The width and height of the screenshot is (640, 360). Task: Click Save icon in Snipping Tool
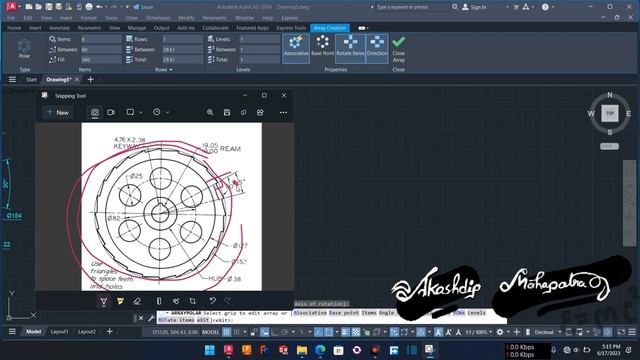[x=227, y=112]
